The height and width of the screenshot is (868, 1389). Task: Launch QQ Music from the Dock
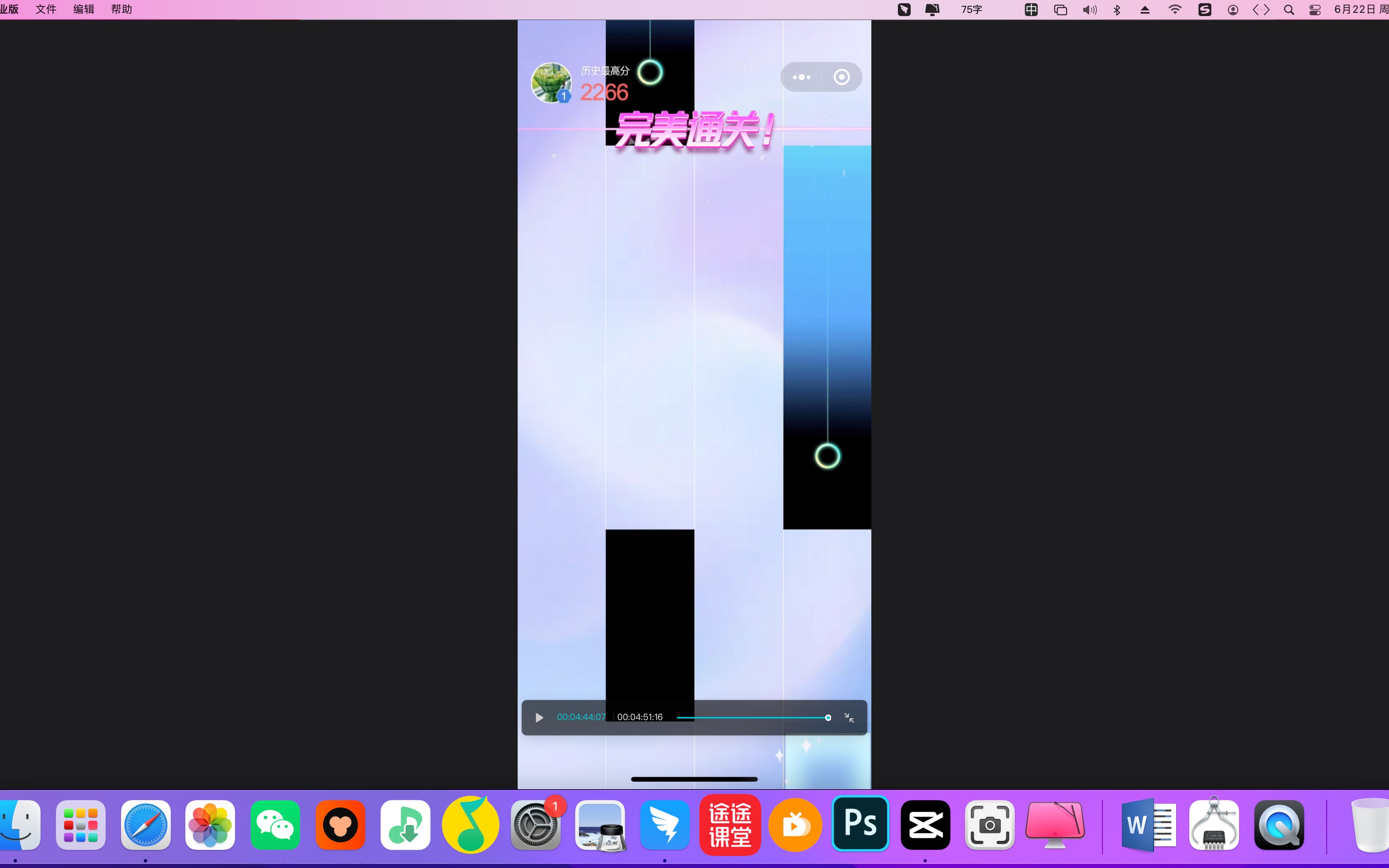[470, 825]
